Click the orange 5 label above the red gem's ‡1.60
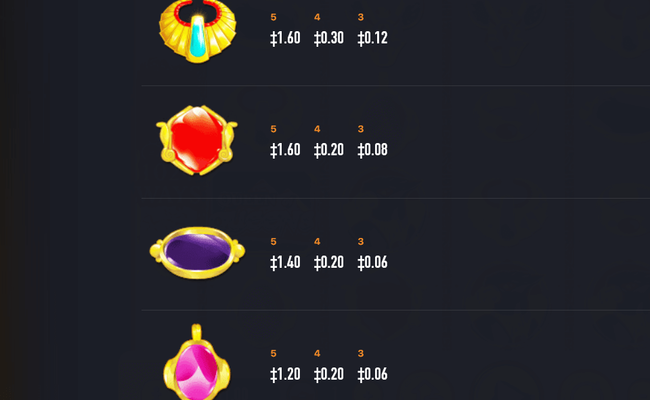The image size is (650, 400). click(x=273, y=129)
